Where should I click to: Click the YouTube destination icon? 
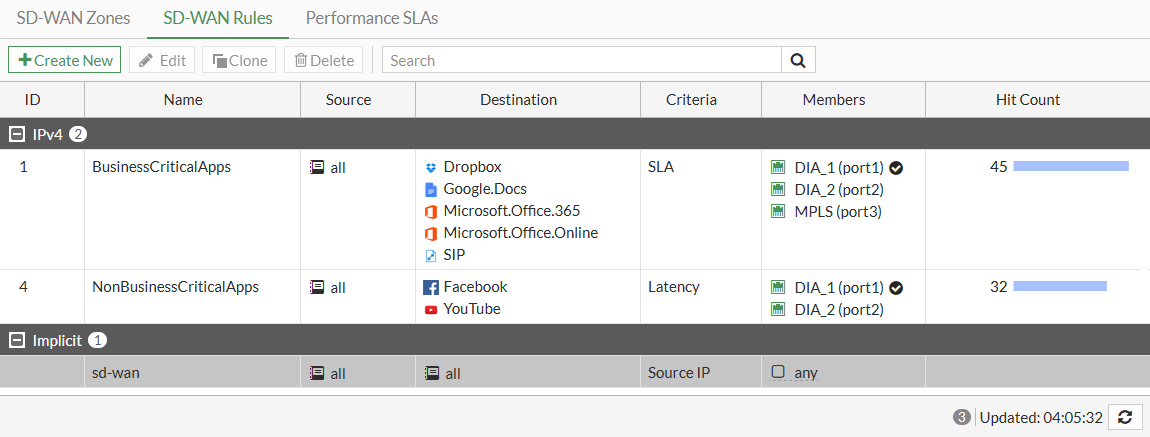point(431,309)
